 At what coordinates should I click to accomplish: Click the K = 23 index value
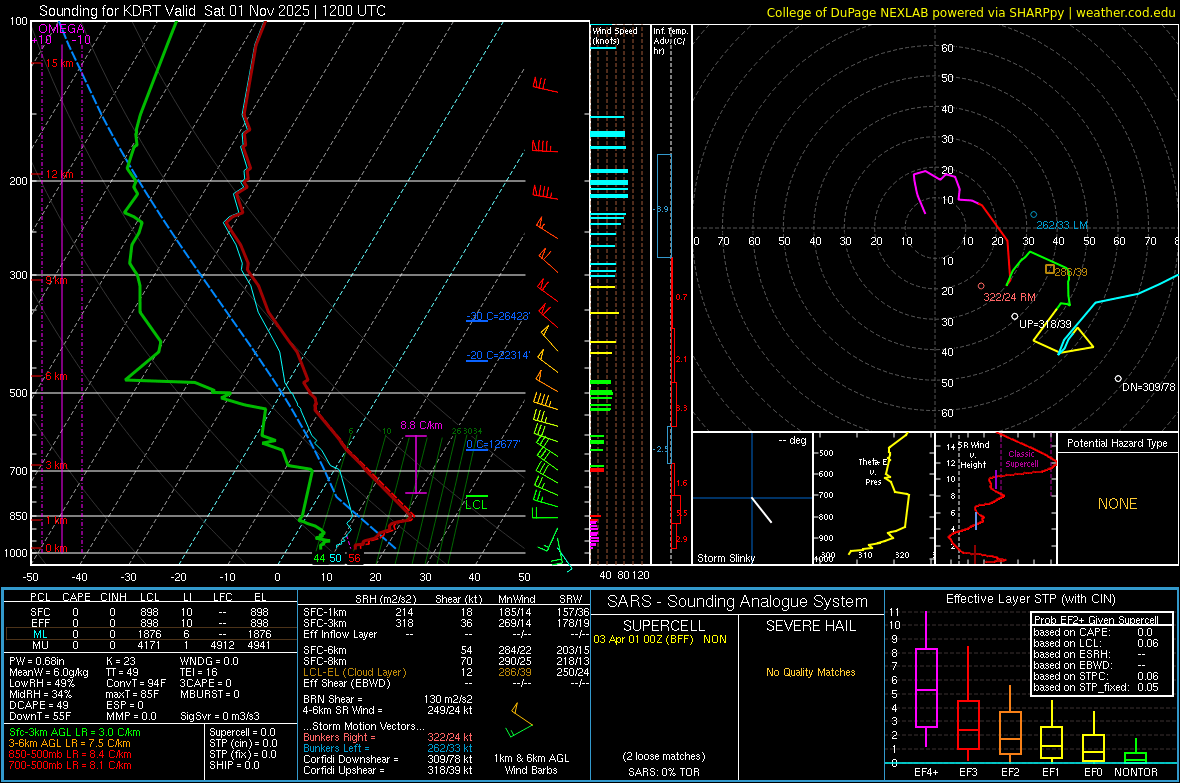pyautogui.click(x=120, y=661)
